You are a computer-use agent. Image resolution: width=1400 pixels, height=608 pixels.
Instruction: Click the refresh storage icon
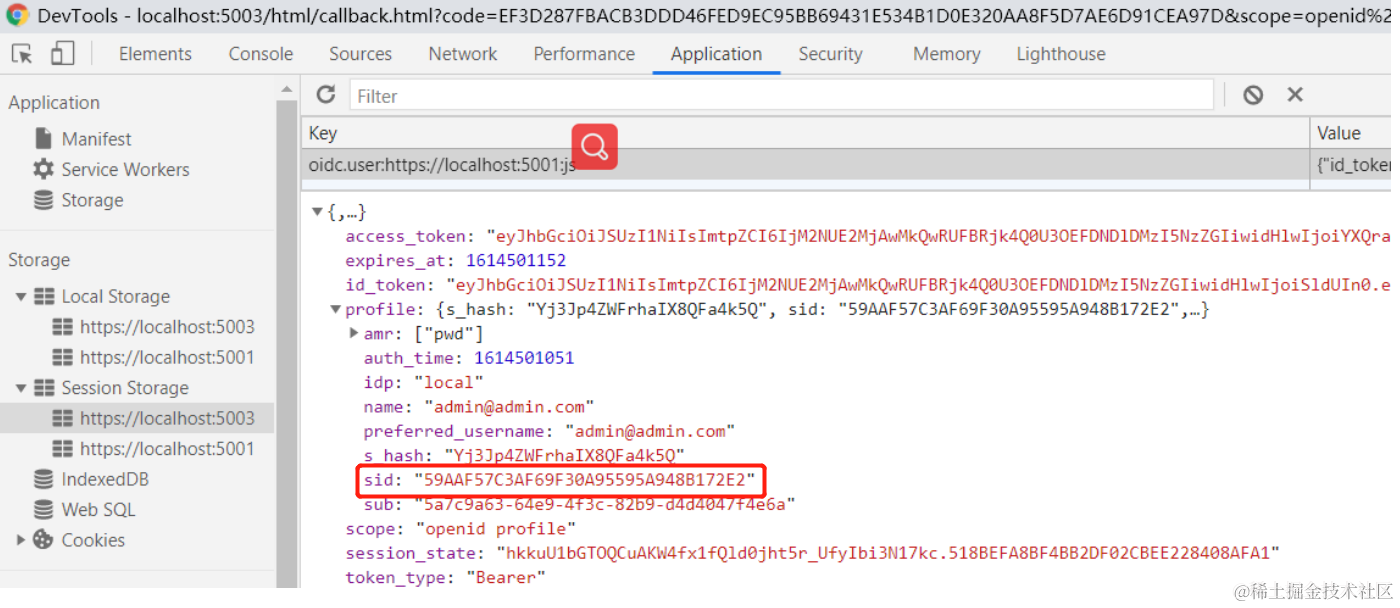[326, 95]
